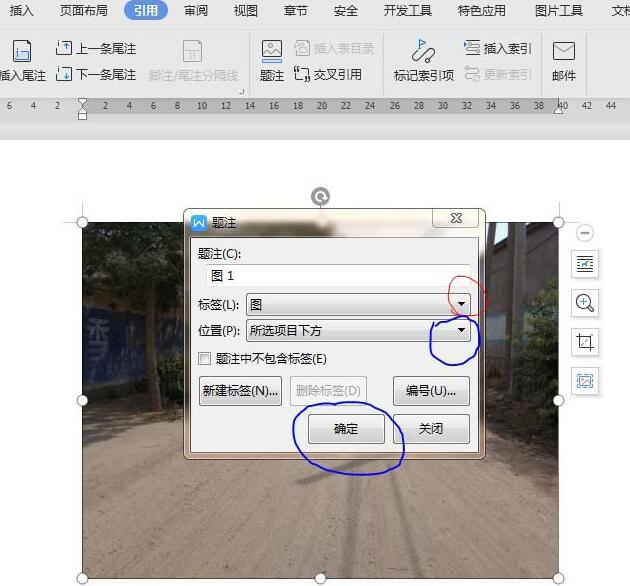630x586 pixels.
Task: Open the 审阅 tab
Action: pyautogui.click(x=196, y=10)
